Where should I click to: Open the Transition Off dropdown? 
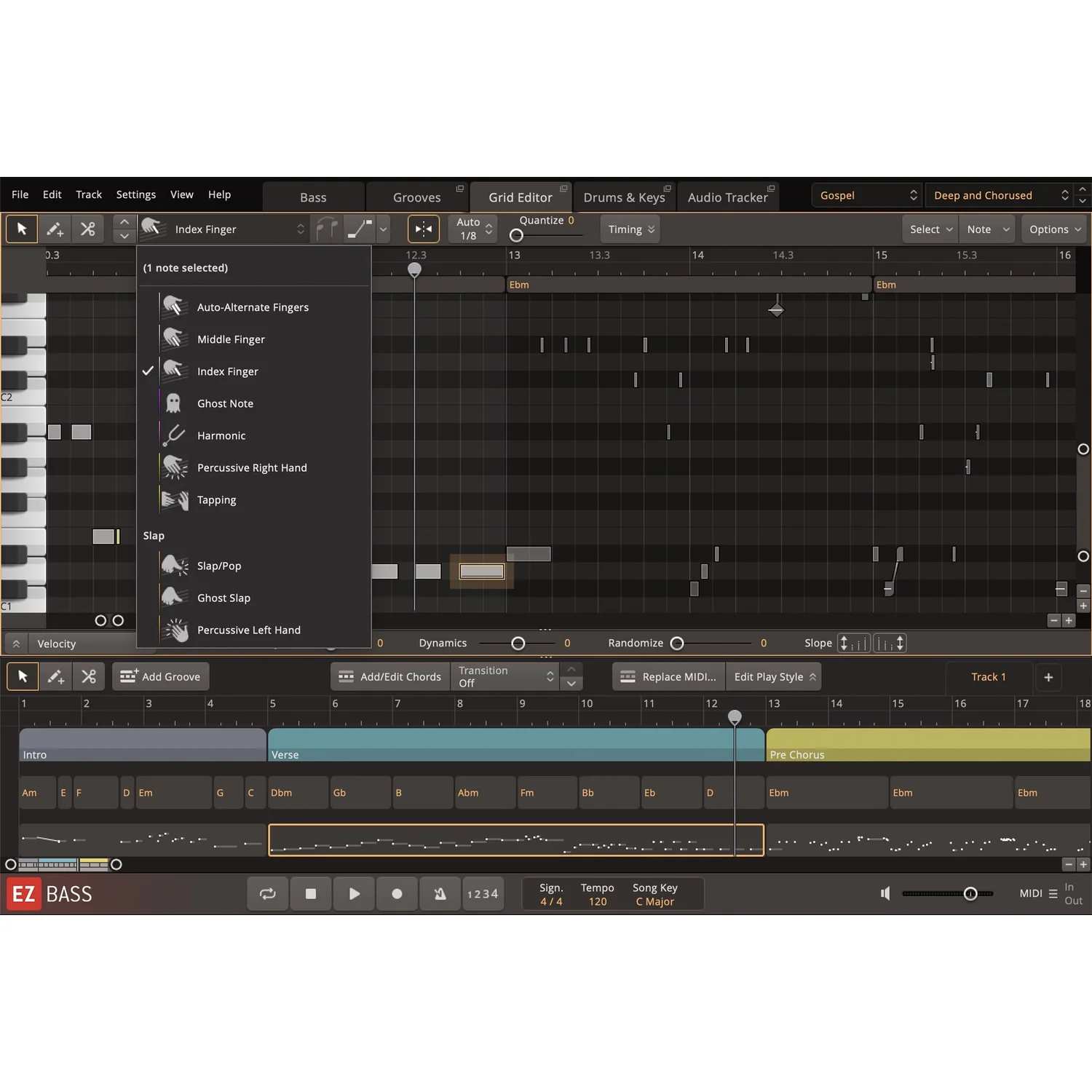(x=506, y=676)
